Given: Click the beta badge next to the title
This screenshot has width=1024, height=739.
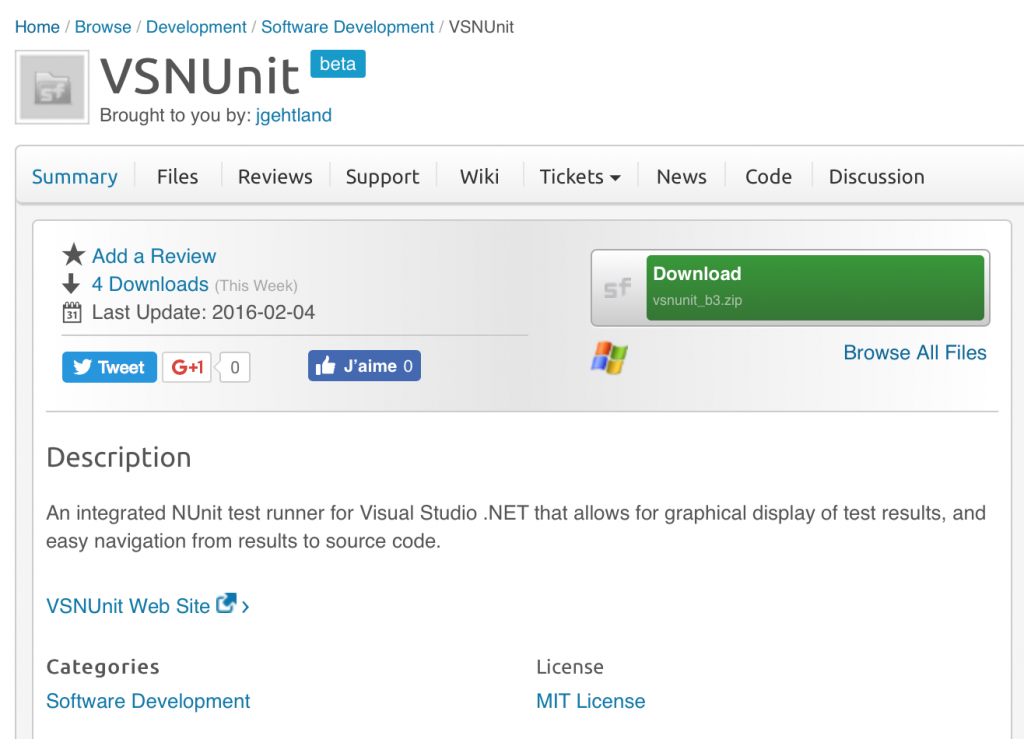Looking at the screenshot, I should click(338, 64).
